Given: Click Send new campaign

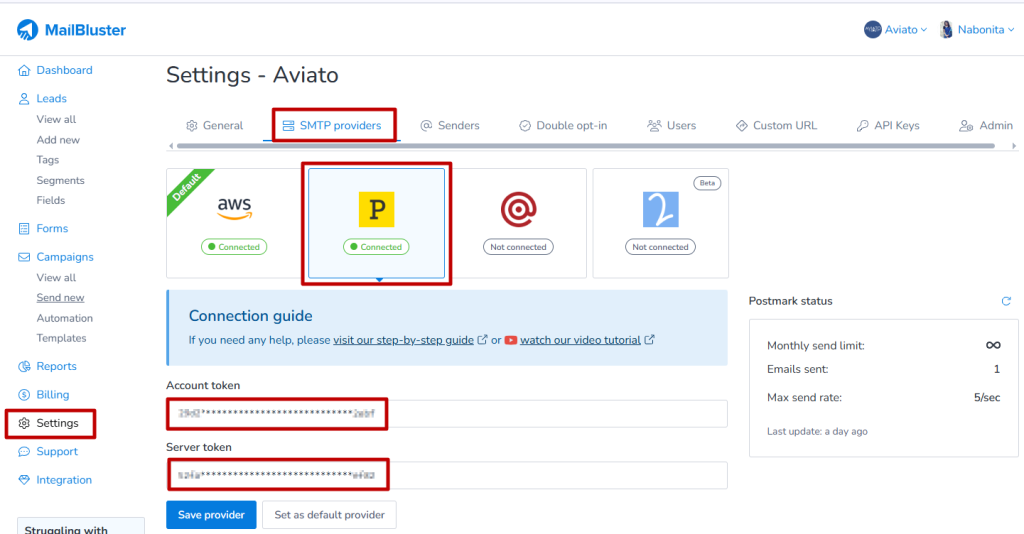Looking at the screenshot, I should [60, 298].
